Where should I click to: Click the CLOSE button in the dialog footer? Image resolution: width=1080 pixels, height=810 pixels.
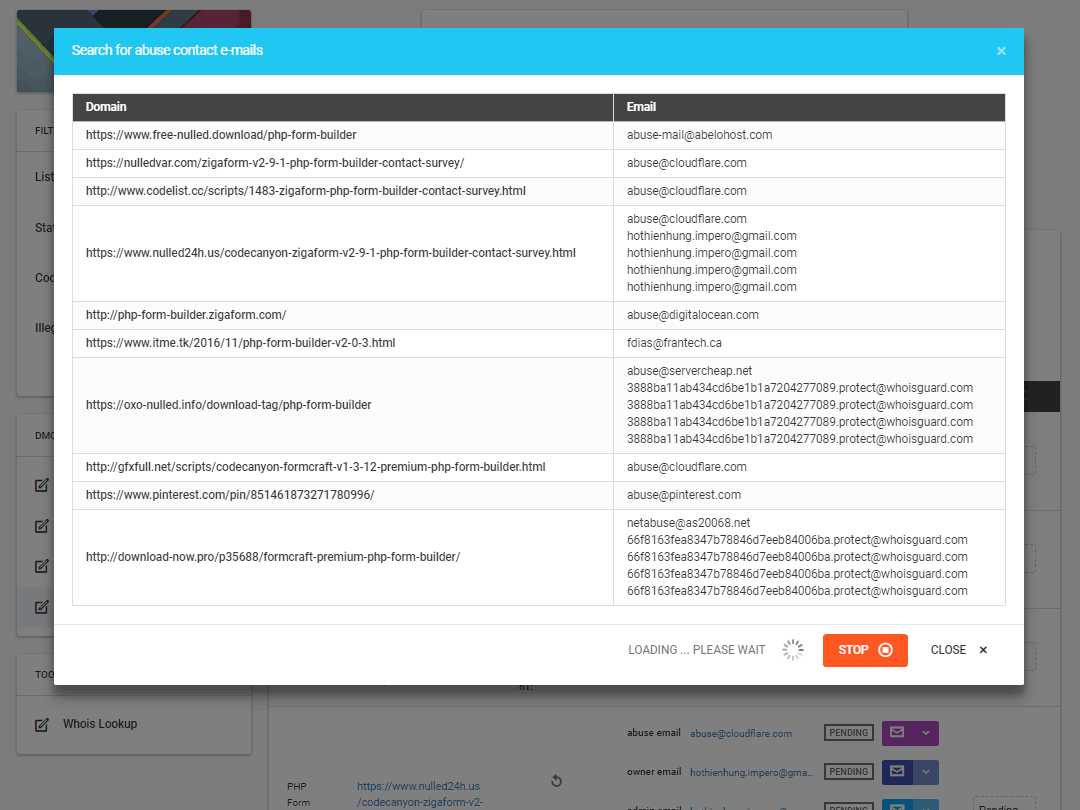click(959, 650)
